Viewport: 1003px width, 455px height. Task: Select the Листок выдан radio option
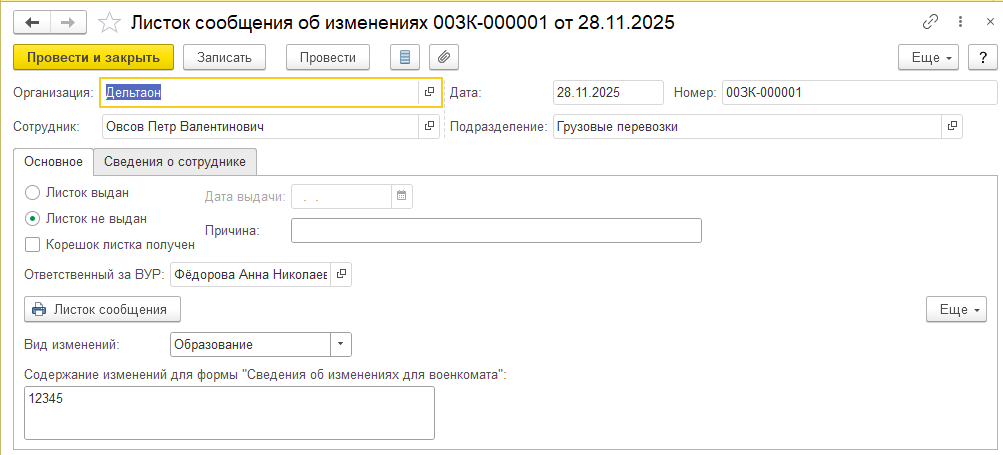pos(33,193)
